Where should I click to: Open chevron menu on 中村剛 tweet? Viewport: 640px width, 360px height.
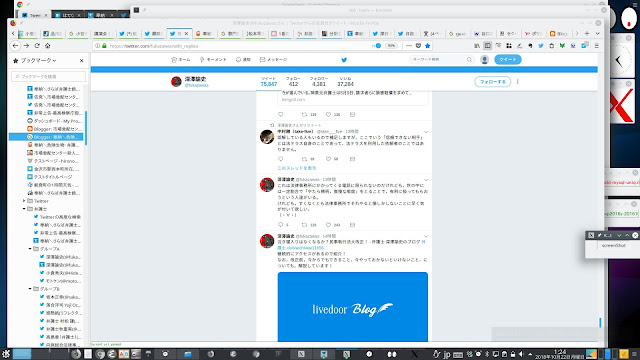pyautogui.click(x=426, y=132)
